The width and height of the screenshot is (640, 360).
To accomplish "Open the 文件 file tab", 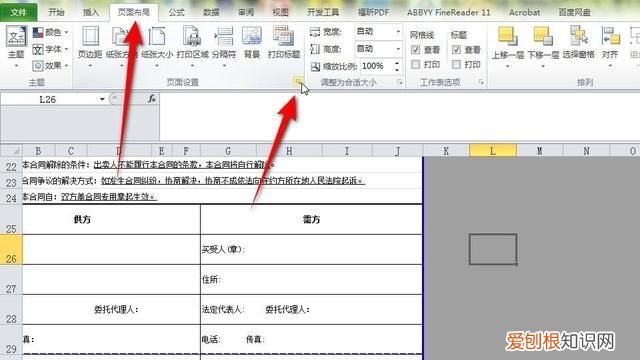I will [x=18, y=12].
